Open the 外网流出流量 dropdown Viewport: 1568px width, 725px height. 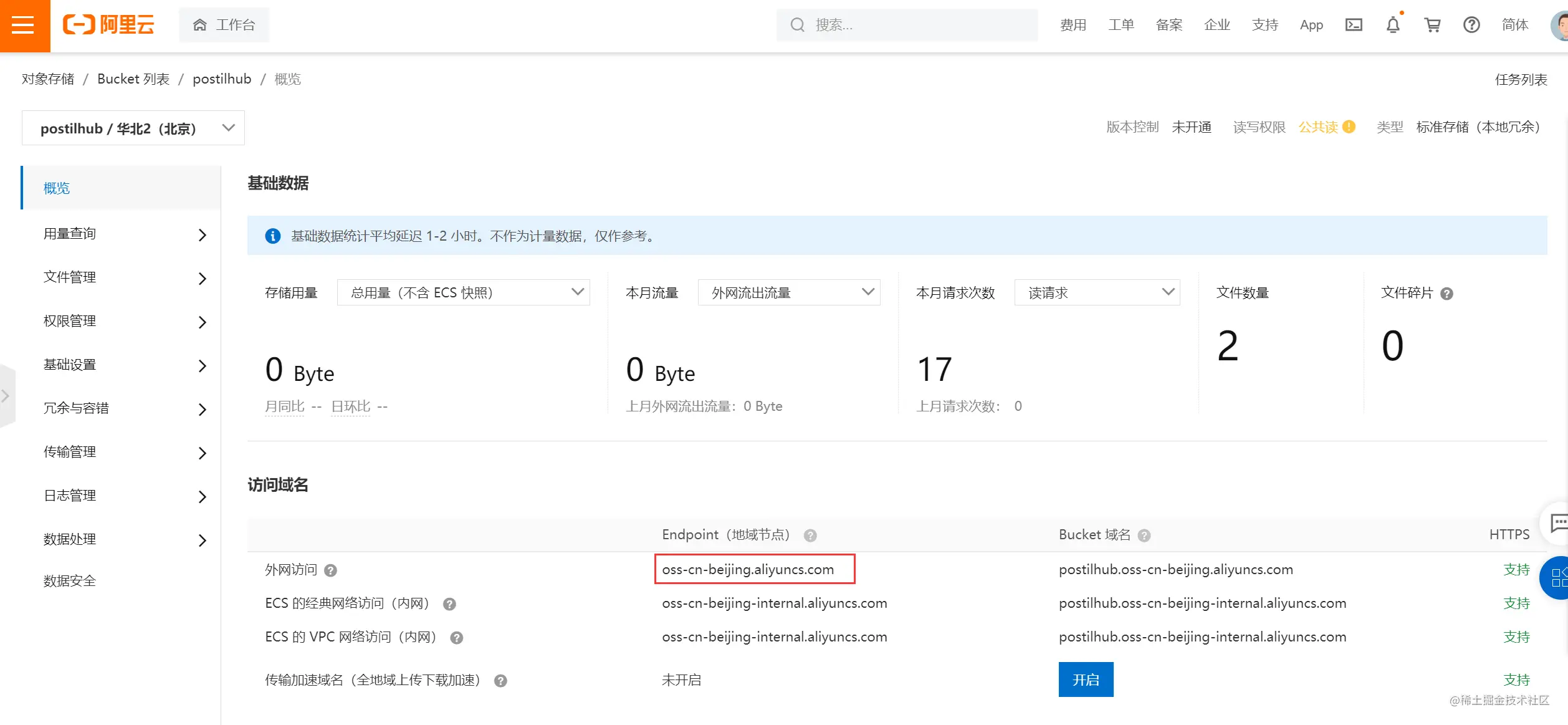click(x=789, y=292)
